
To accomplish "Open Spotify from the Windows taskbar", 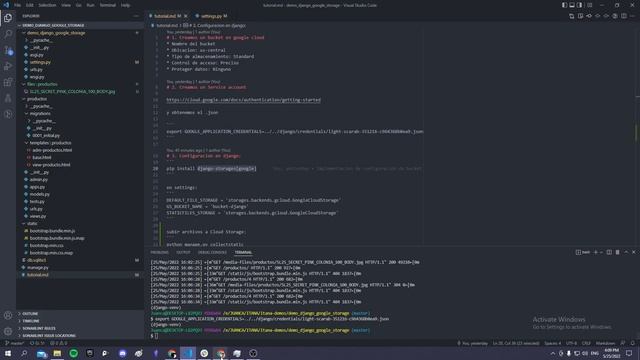I will (73, 353).
